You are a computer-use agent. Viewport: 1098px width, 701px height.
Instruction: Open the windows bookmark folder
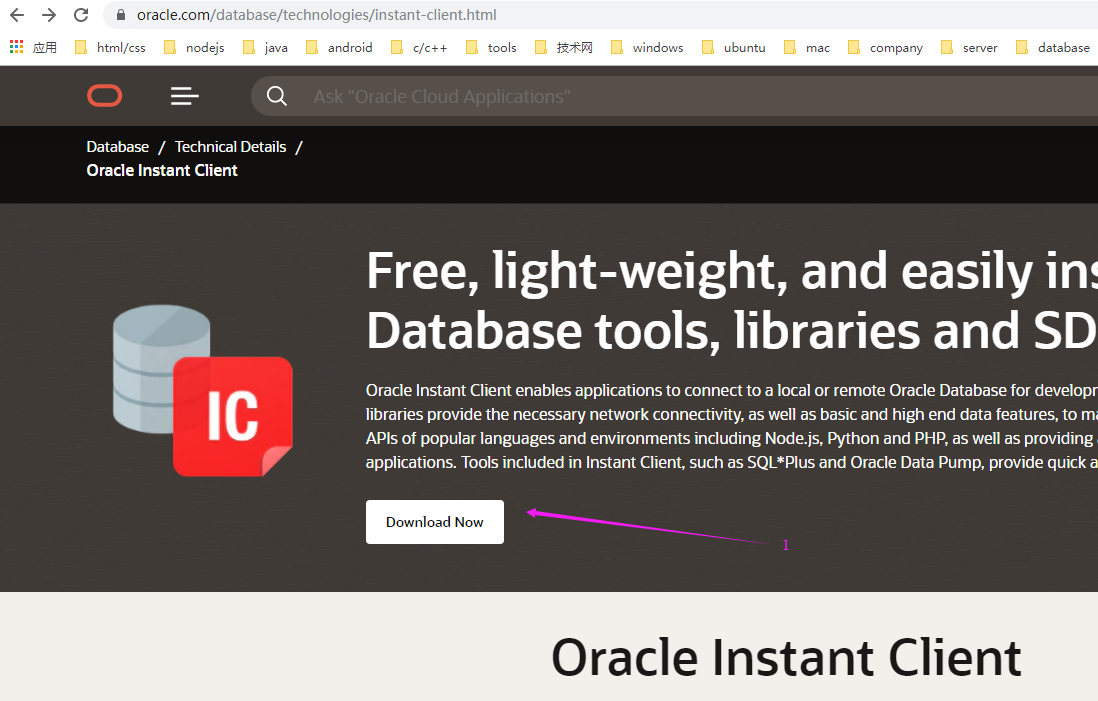[x=647, y=47]
